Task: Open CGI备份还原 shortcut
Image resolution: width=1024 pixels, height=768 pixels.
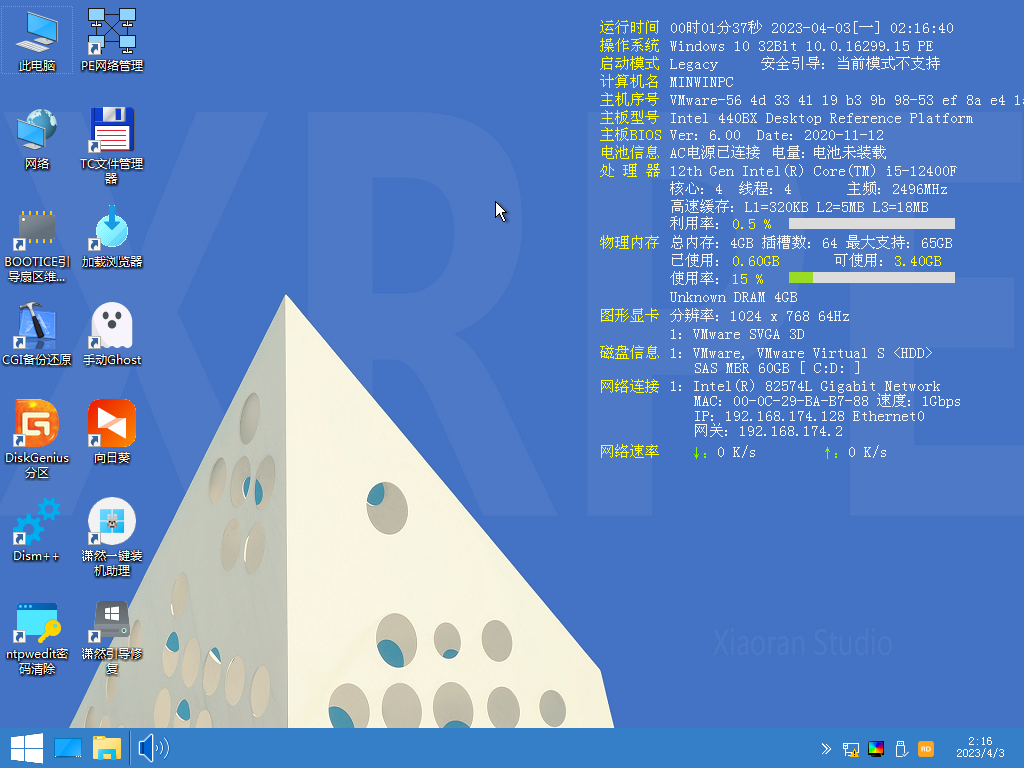Action: 37,328
